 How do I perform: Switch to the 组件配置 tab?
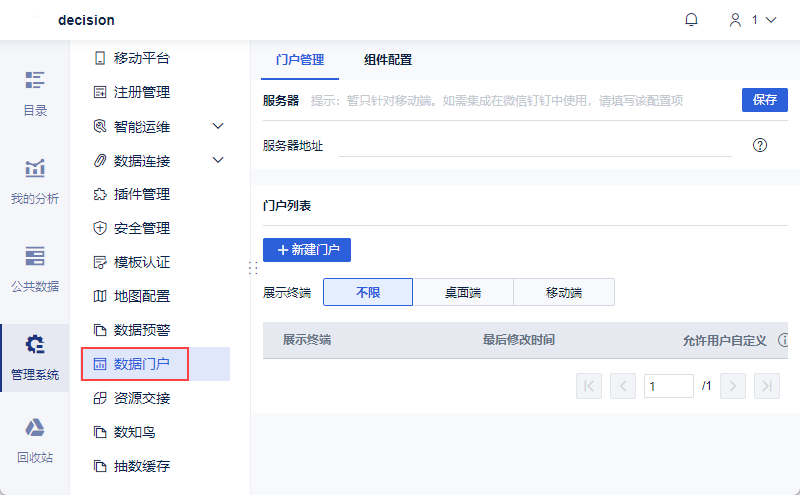pos(388,60)
